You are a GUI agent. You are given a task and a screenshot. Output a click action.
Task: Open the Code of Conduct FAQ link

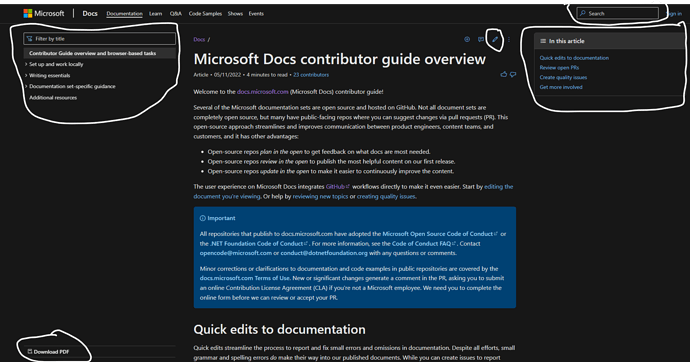tap(424, 244)
